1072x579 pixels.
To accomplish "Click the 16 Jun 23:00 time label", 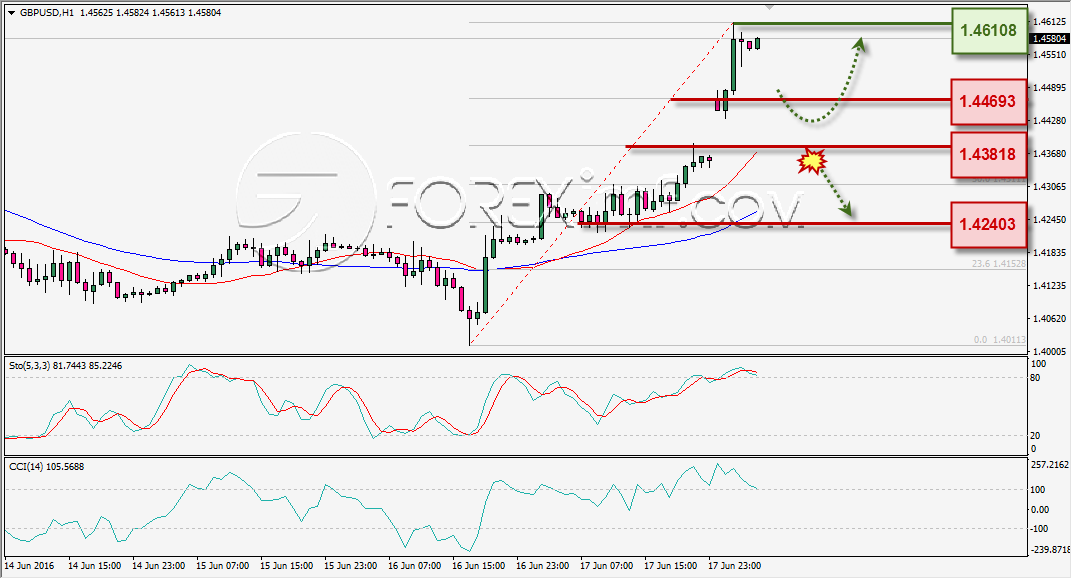I will click(x=543, y=565).
